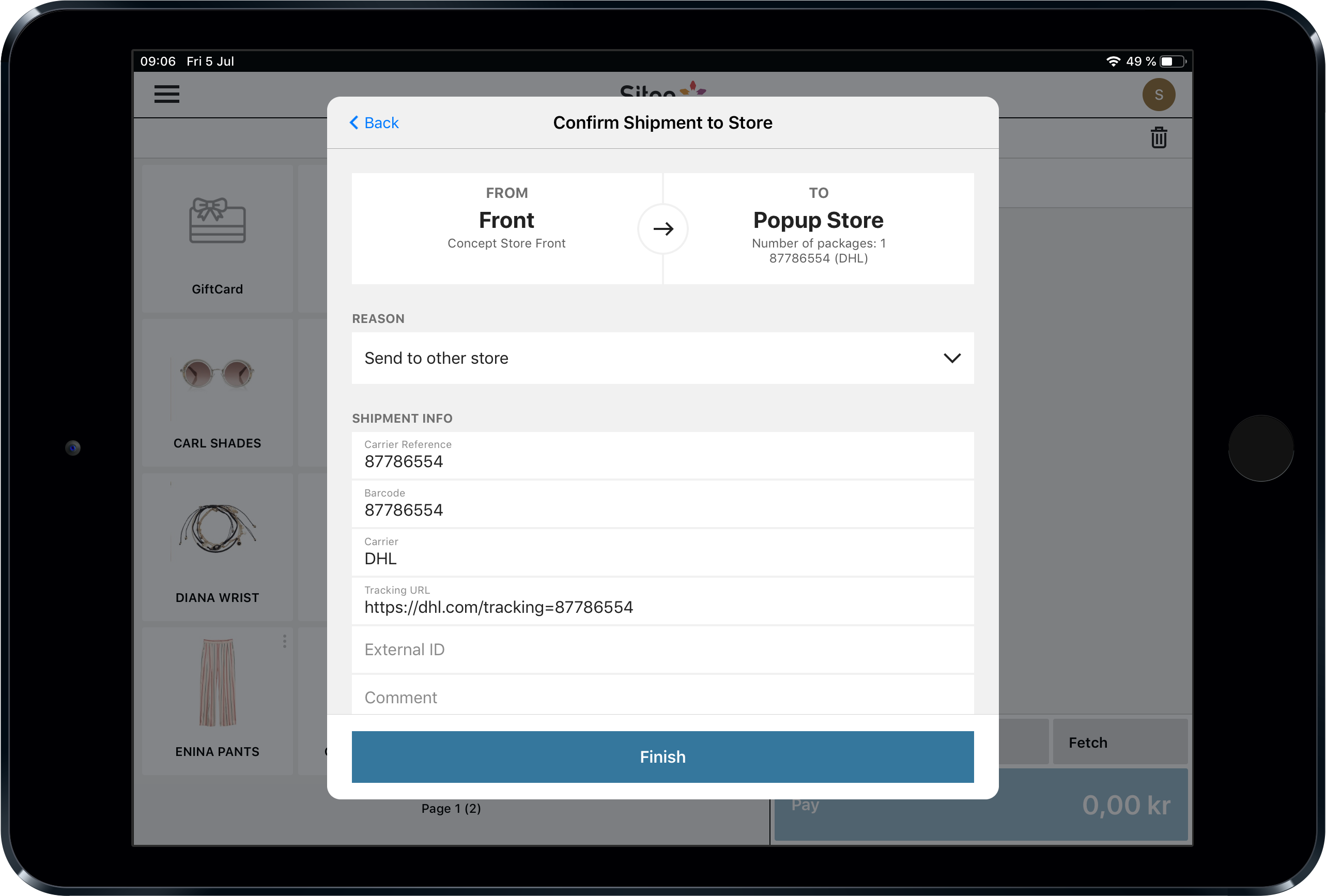Viewport: 1326px width, 896px height.
Task: Open the user profile avatar S
Action: [1158, 95]
